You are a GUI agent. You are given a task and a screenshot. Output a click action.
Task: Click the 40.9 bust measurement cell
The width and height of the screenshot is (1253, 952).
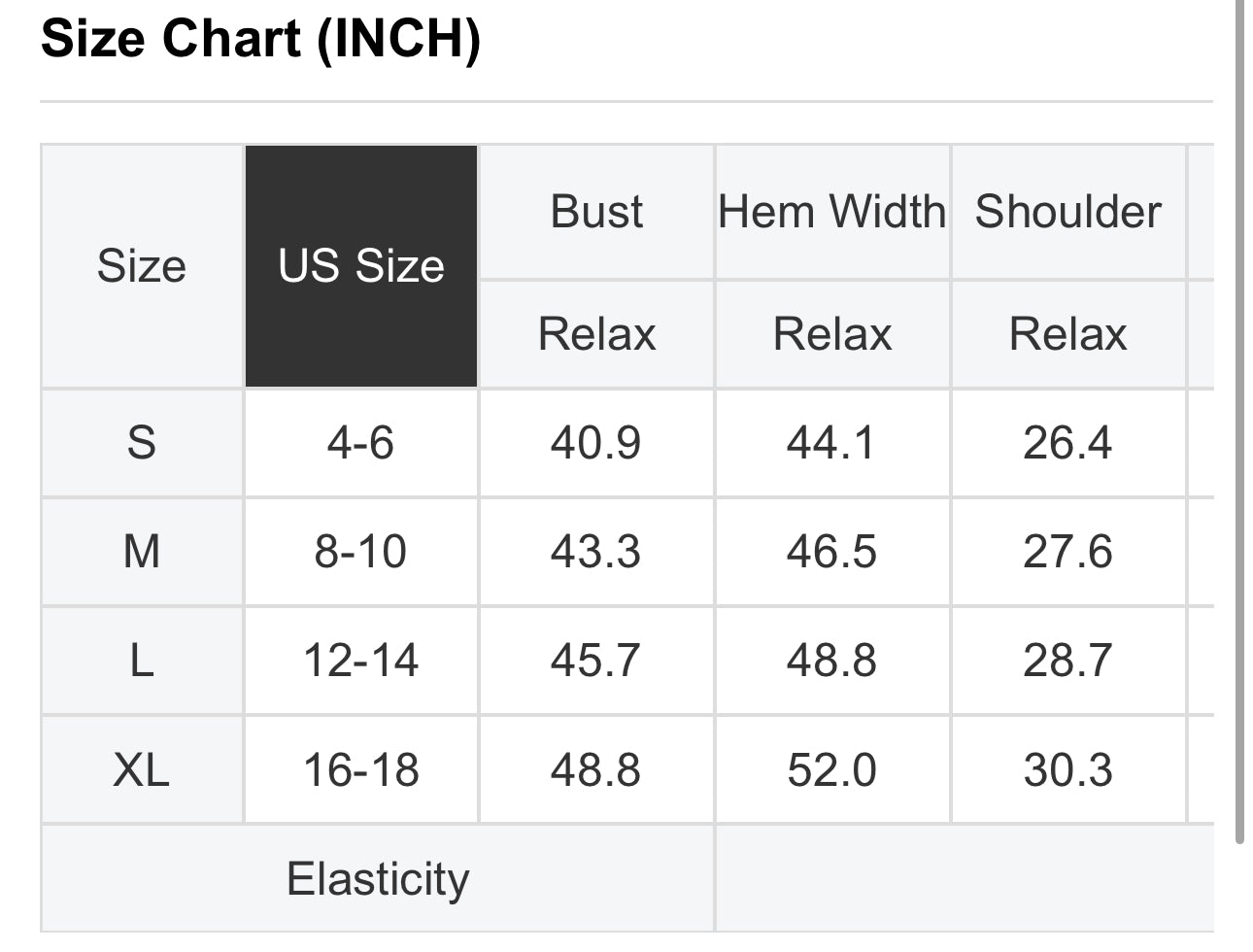[x=595, y=443]
